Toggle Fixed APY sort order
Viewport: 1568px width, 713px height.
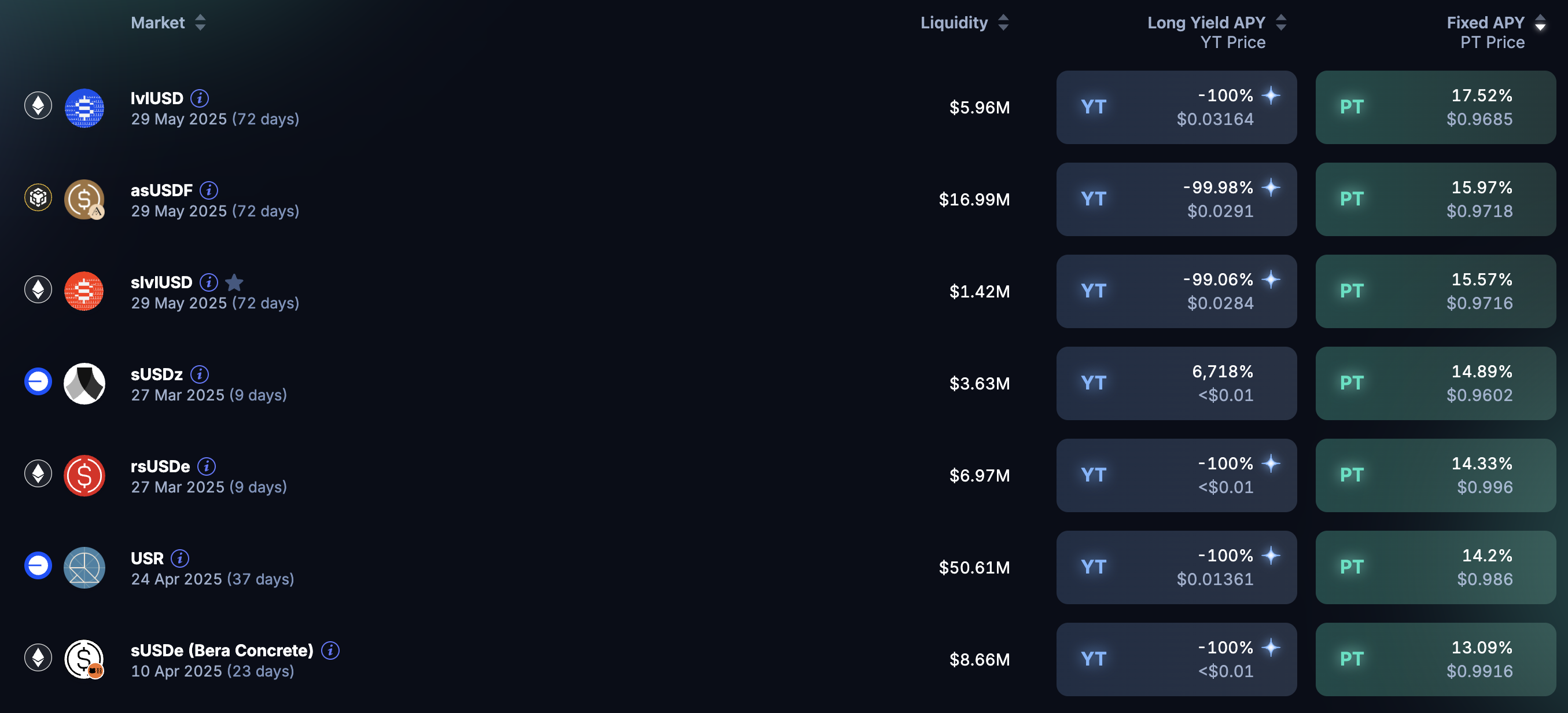(1541, 23)
